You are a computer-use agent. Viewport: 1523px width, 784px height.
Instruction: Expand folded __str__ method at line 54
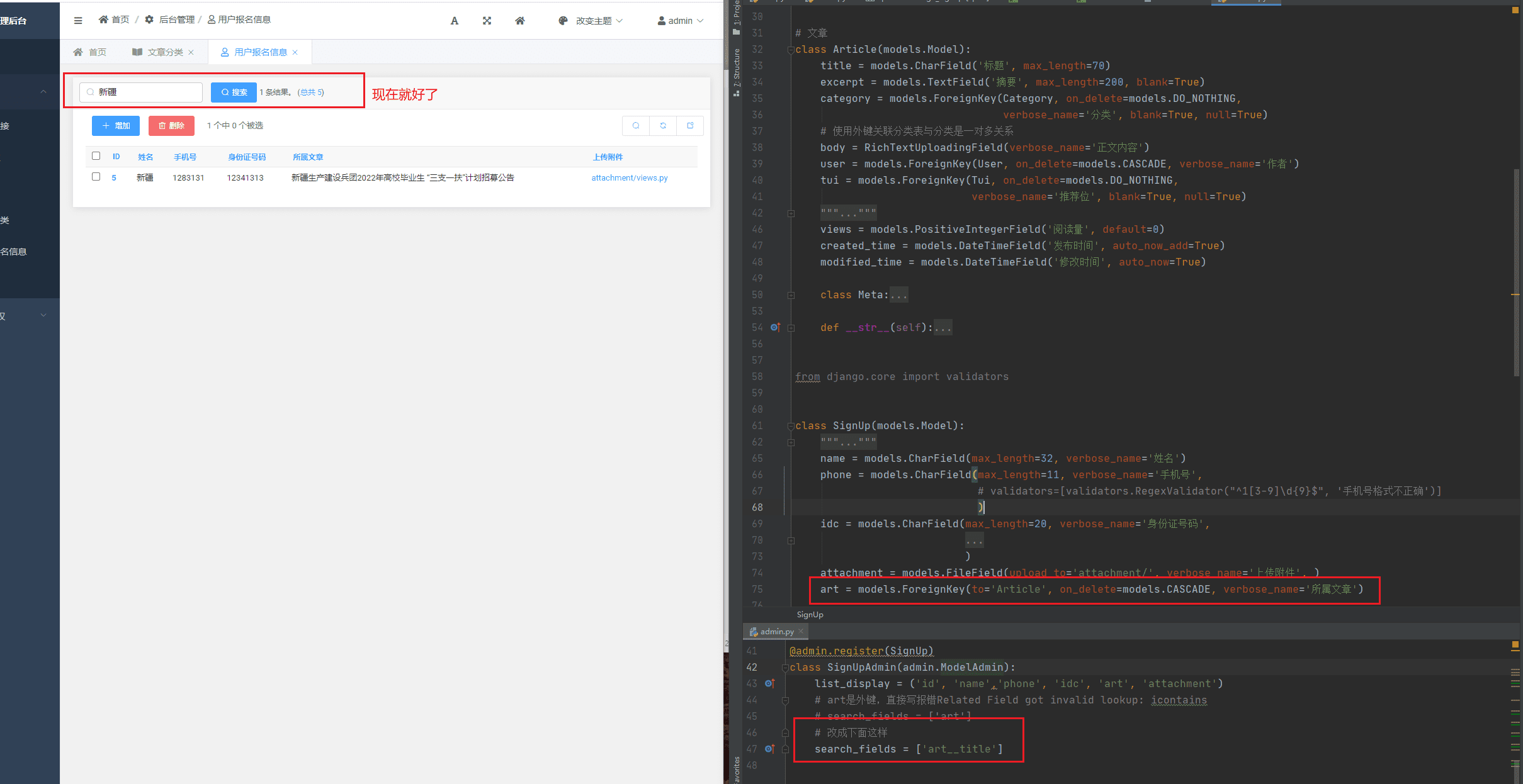(791, 328)
